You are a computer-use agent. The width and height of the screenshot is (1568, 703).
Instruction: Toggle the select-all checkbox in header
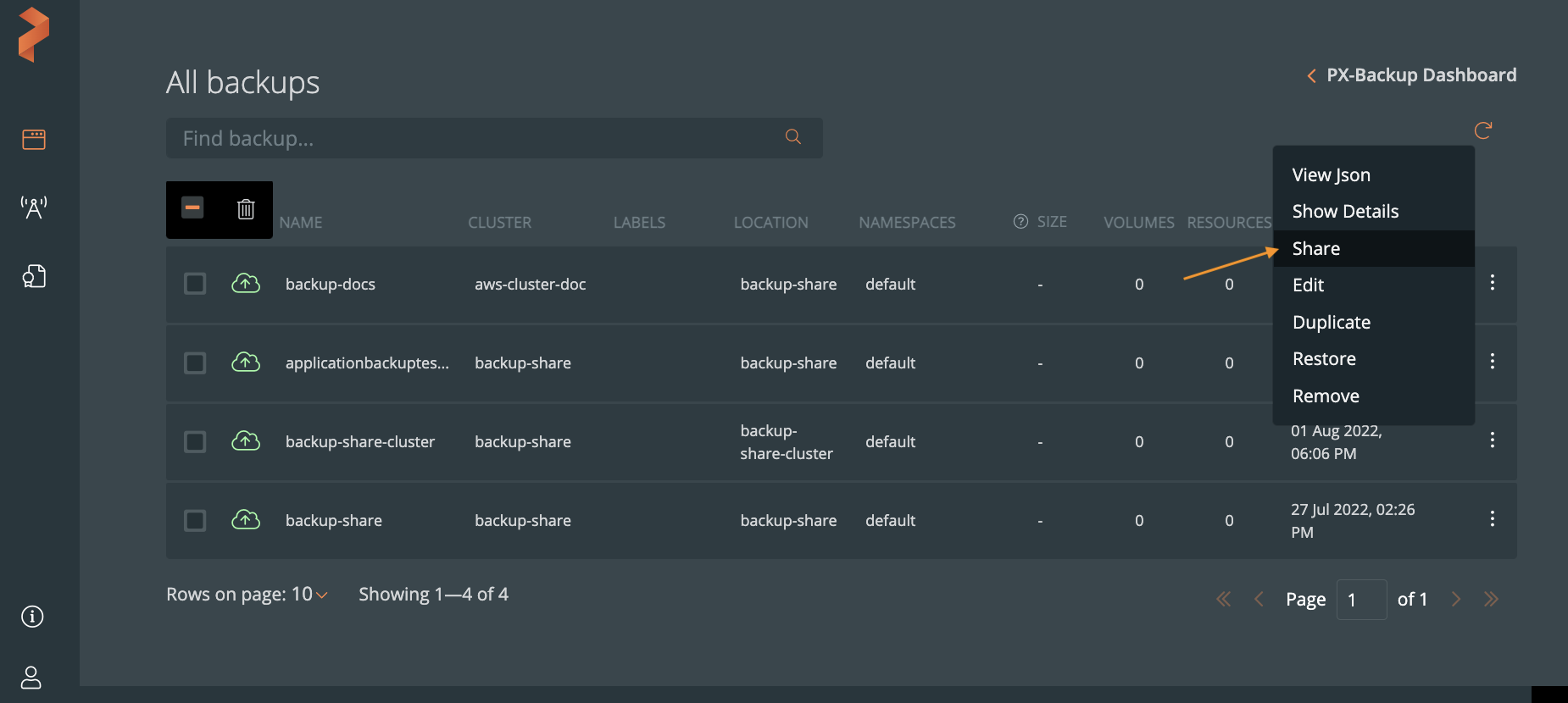click(192, 208)
